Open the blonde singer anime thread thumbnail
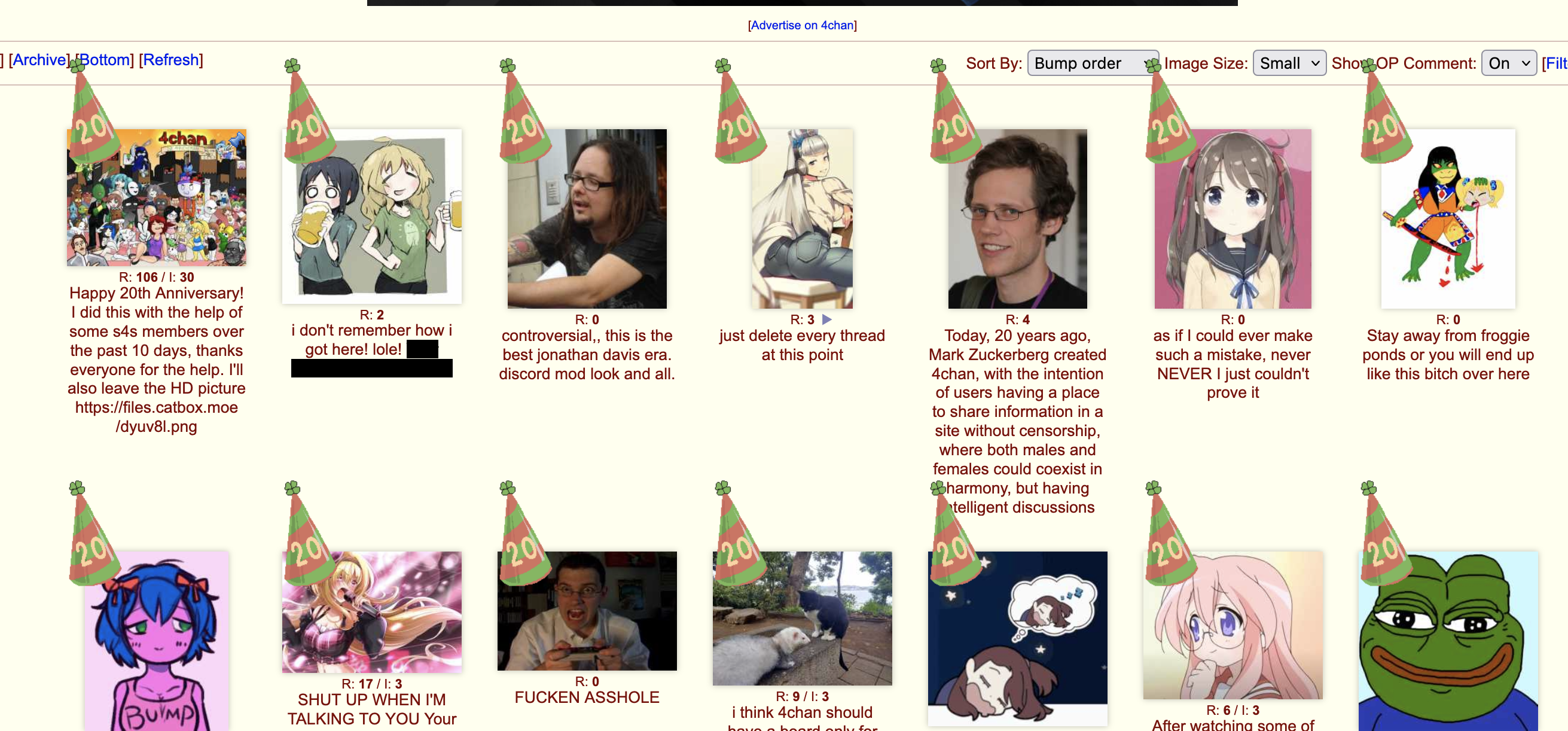Image resolution: width=1568 pixels, height=731 pixels. point(371,612)
